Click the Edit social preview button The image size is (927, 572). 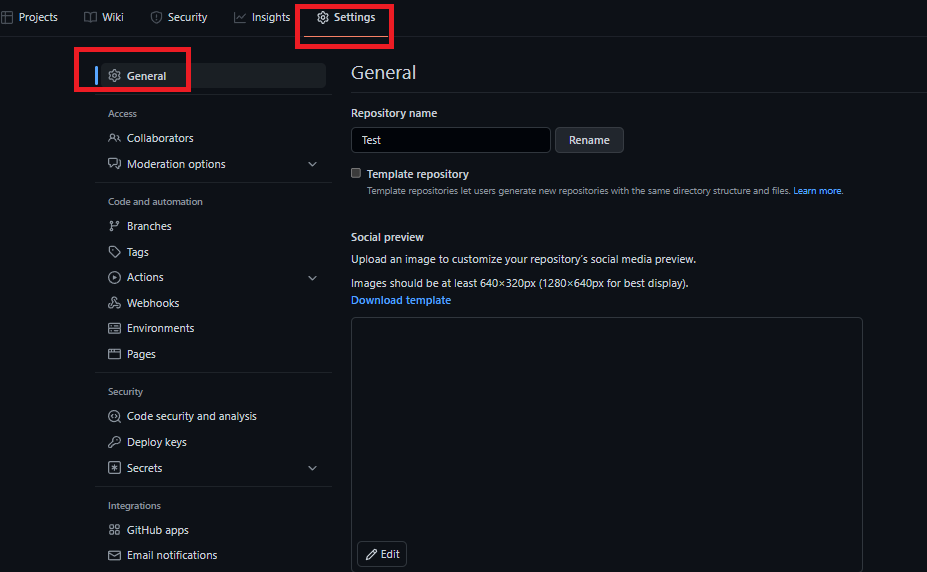(382, 554)
